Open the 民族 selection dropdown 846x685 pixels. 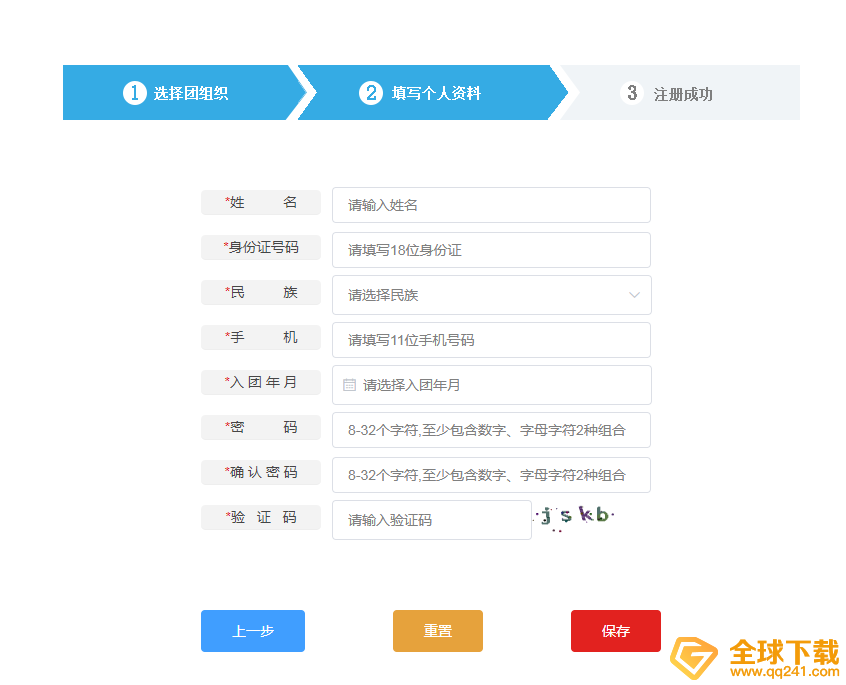[x=491, y=295]
